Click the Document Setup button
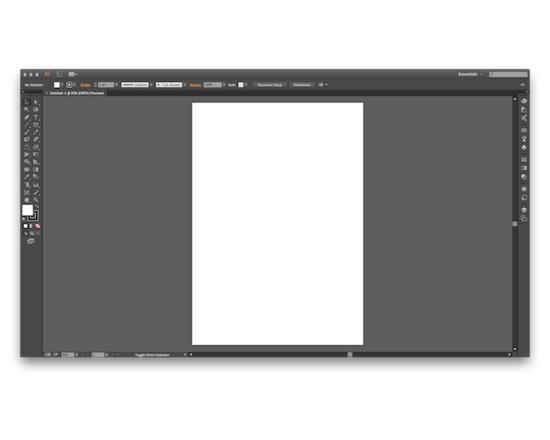The image size is (550, 440). point(269,85)
